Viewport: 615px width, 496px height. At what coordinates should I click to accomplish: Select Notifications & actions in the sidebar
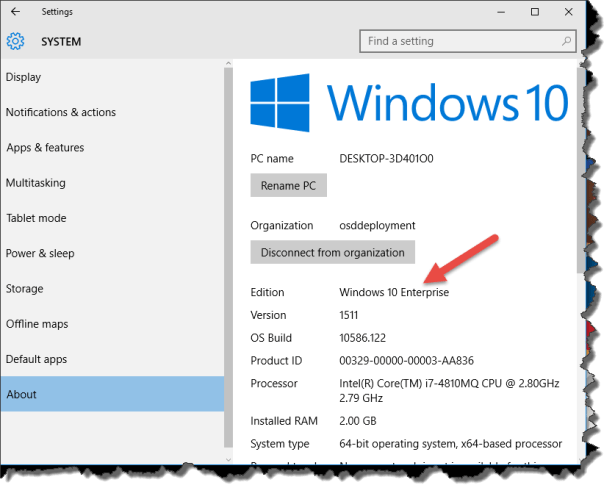(61, 113)
